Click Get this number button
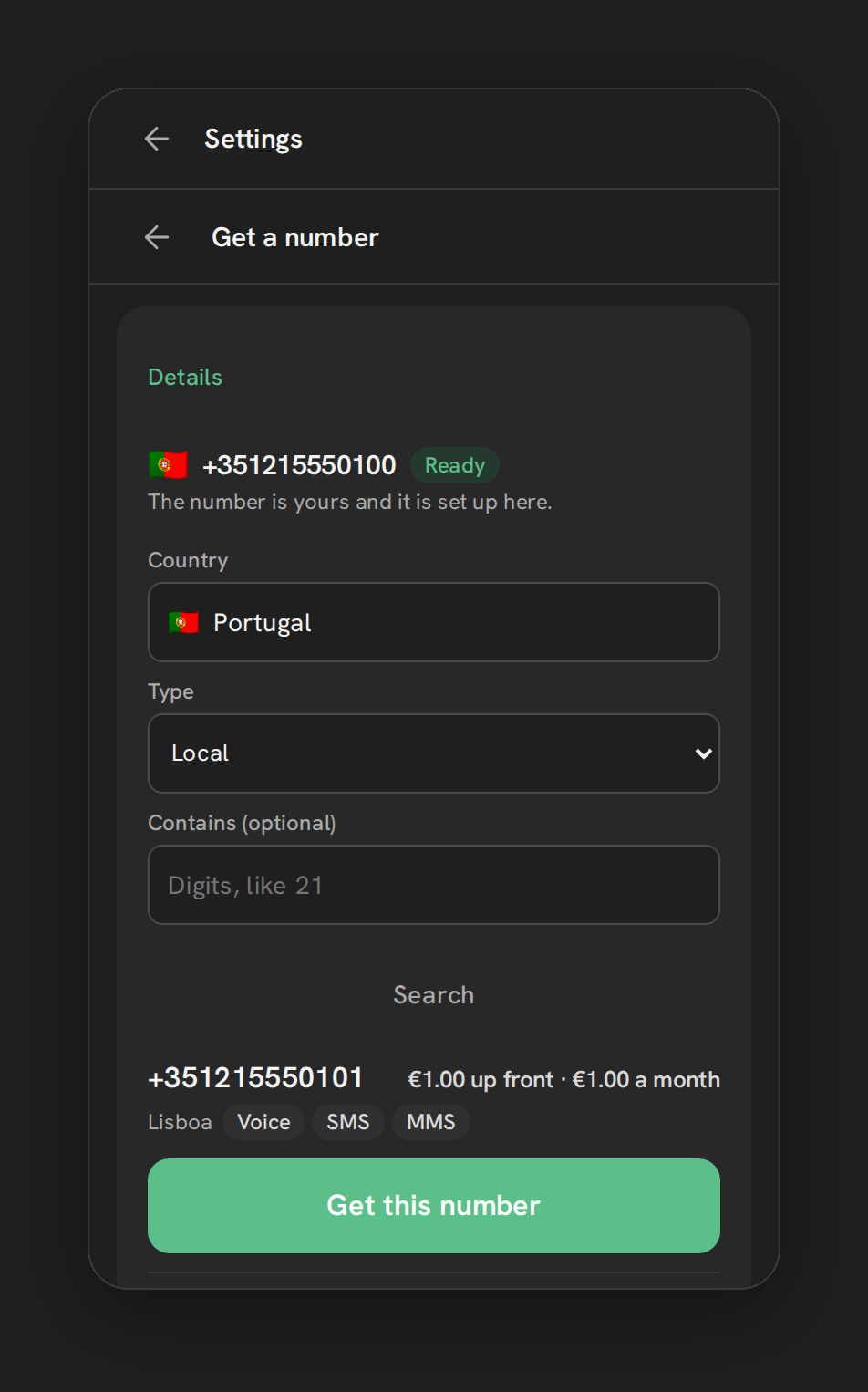The image size is (868, 1392). [x=434, y=1206]
